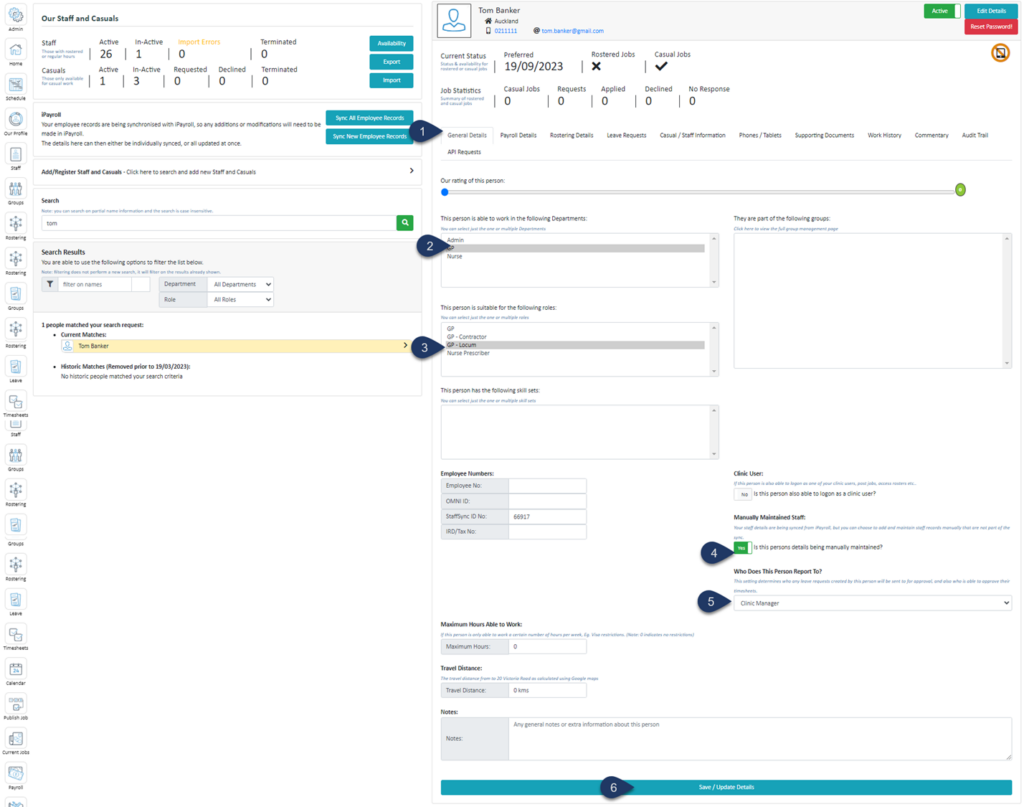Open the Commentary tab
This screenshot has width=1024, height=807.
[x=931, y=135]
